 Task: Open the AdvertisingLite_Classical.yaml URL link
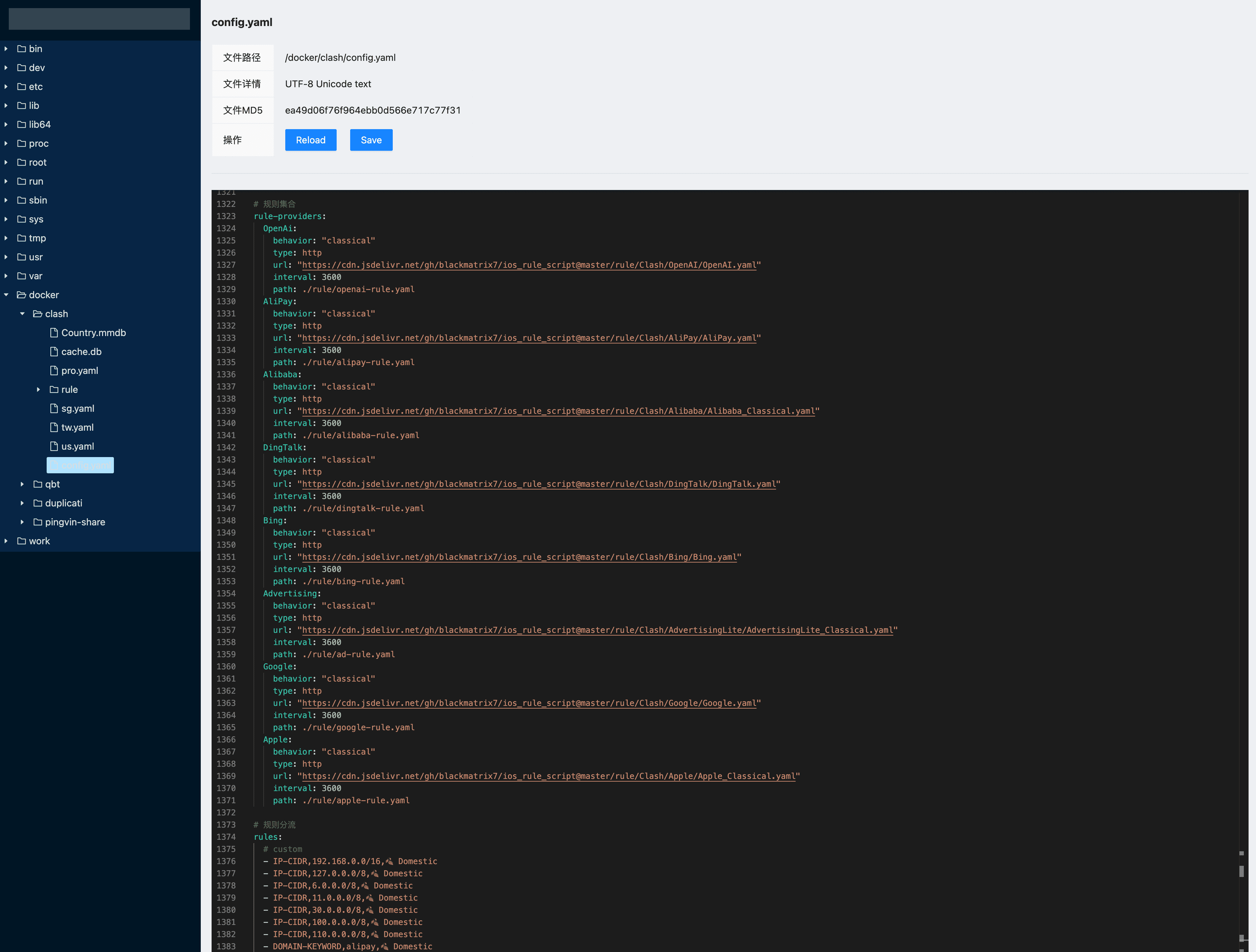pos(597,630)
